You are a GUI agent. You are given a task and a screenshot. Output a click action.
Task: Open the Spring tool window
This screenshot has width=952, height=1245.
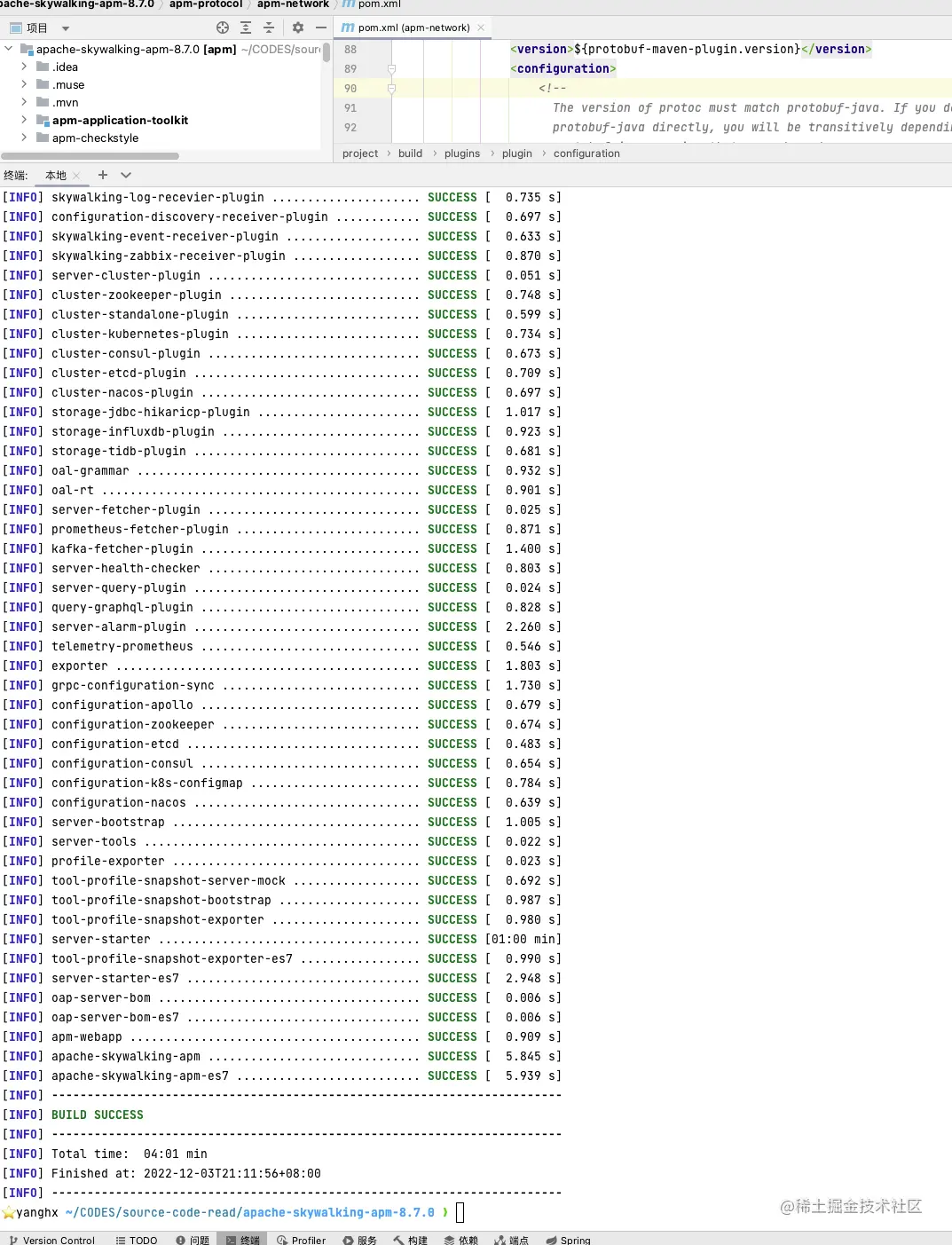coord(569,1240)
